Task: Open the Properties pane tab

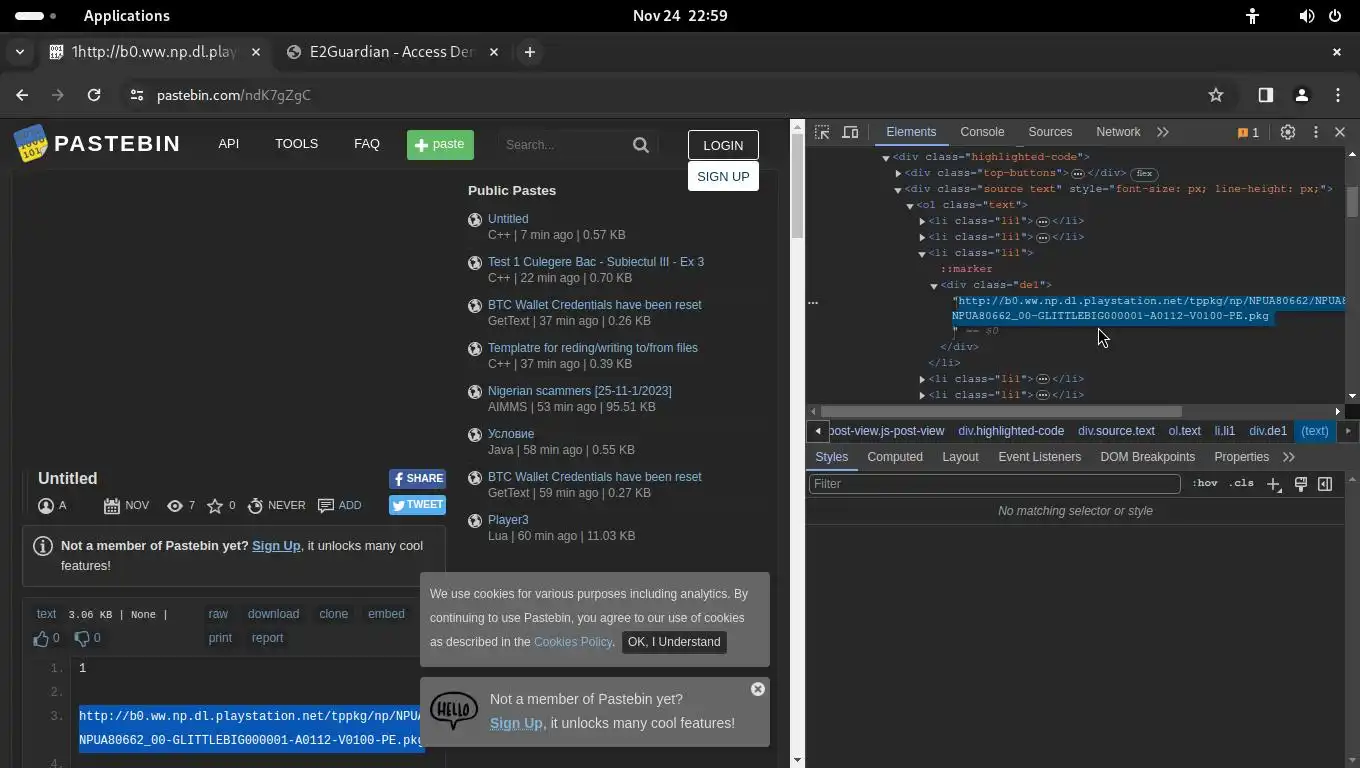Action: [x=1241, y=457]
